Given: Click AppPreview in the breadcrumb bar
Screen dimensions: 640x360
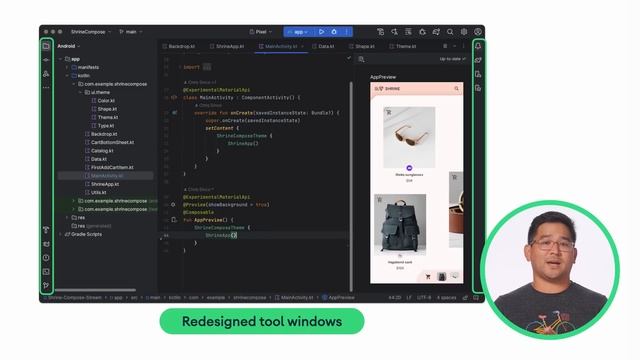Looking at the screenshot, I should click(338, 298).
